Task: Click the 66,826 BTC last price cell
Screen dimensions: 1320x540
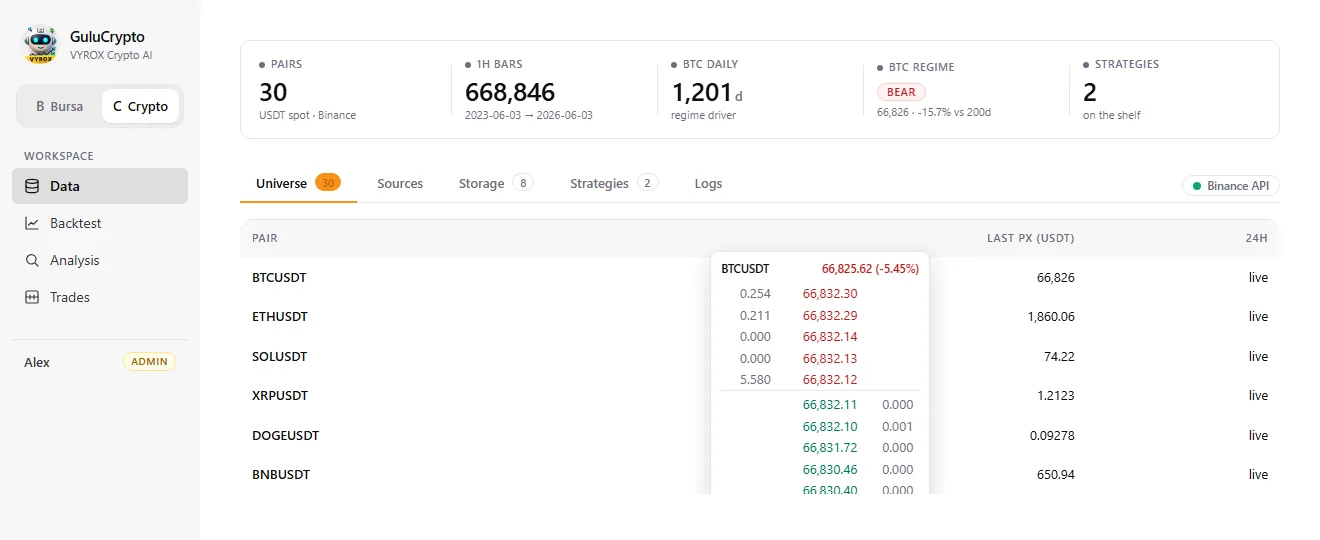Action: pos(1056,277)
